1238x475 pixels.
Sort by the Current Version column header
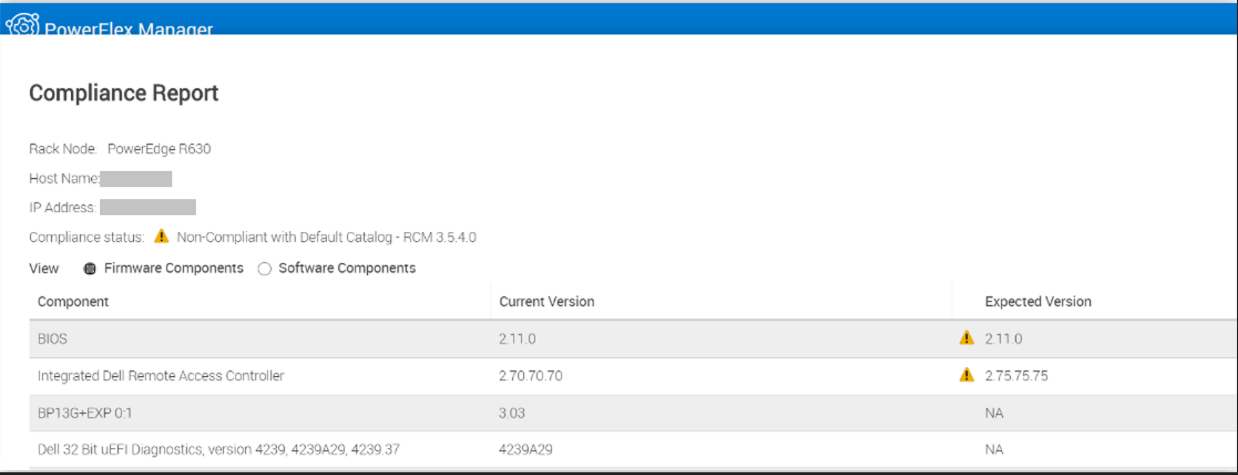[546, 301]
